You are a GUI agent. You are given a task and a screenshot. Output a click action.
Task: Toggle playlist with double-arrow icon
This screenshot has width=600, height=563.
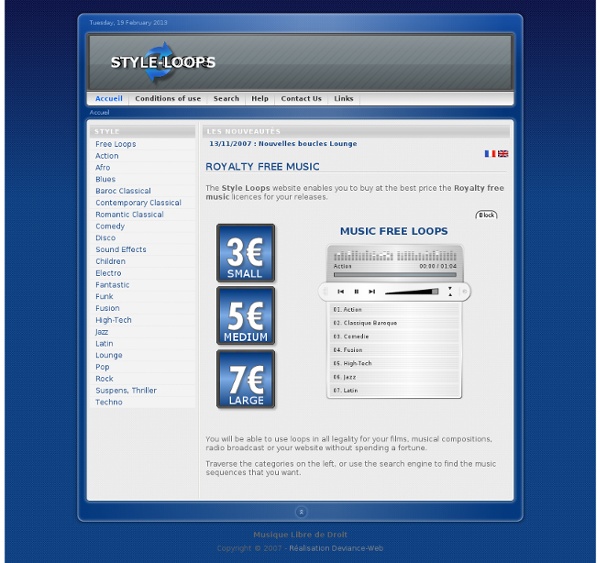point(450,291)
